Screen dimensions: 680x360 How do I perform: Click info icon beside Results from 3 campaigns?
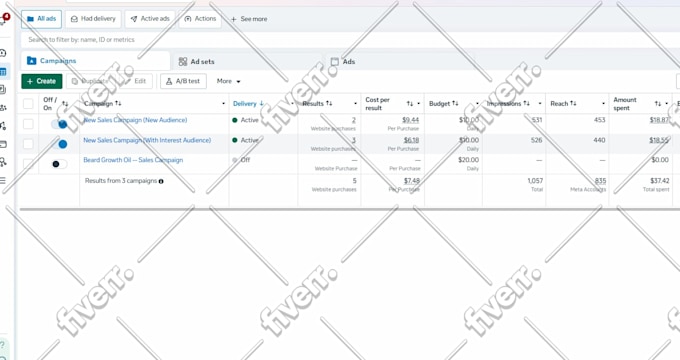(161, 181)
